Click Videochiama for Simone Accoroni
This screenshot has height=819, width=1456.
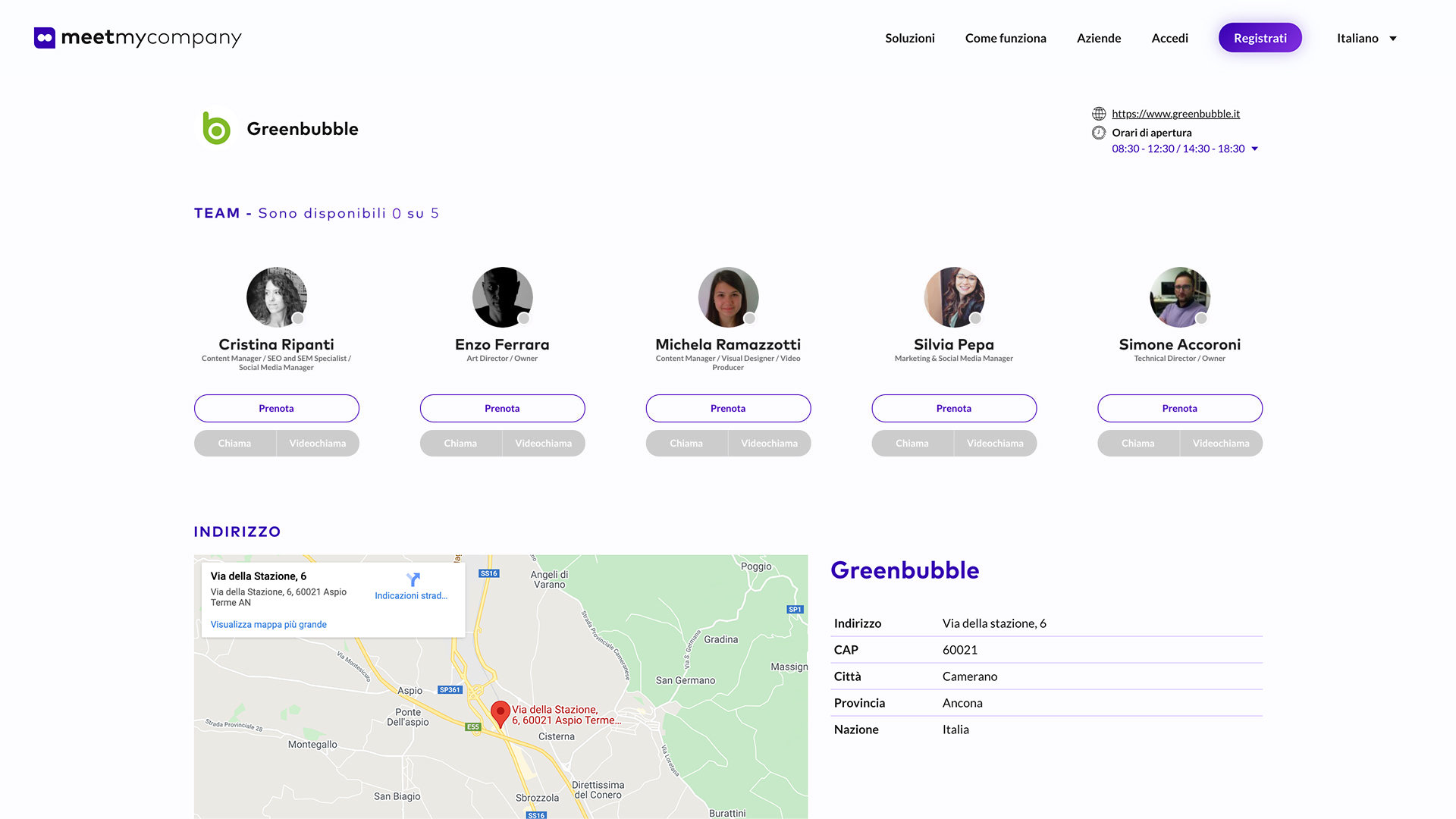point(1222,444)
